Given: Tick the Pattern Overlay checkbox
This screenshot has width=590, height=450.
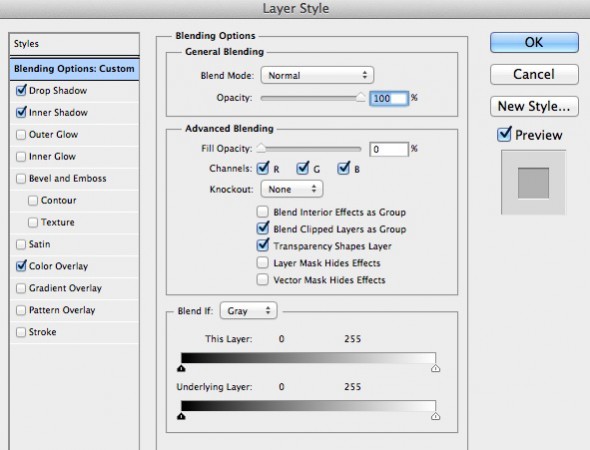Looking at the screenshot, I should pos(21,310).
